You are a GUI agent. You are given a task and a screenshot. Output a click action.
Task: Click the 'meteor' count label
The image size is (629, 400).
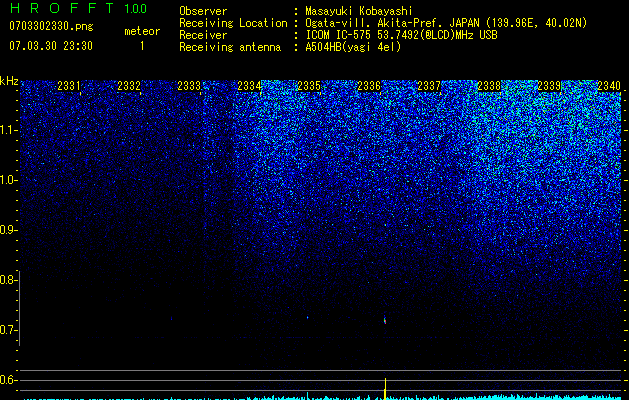click(x=142, y=31)
